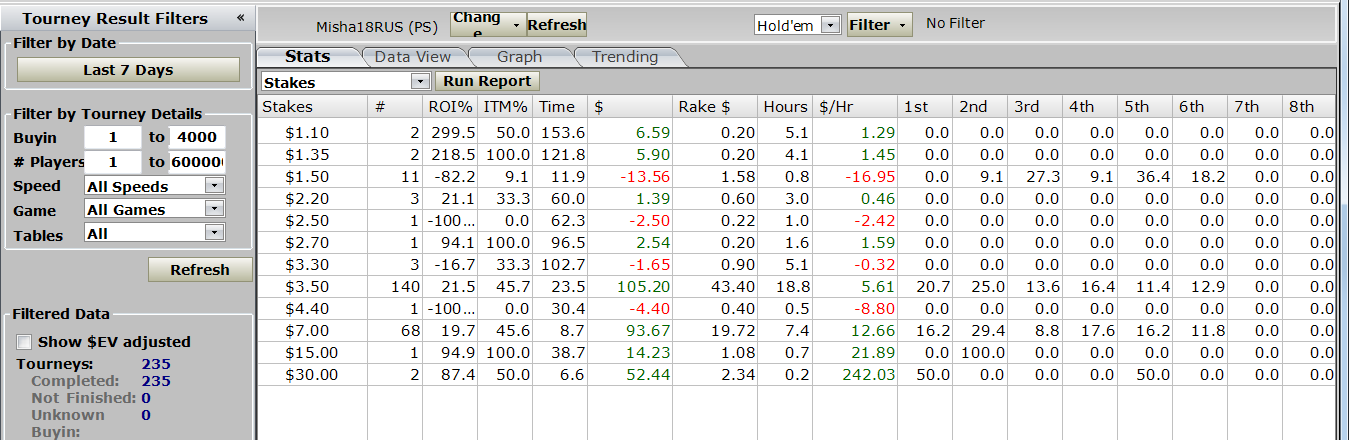The image size is (1358, 440).
Task: Click the Run Report button
Action: 488,82
